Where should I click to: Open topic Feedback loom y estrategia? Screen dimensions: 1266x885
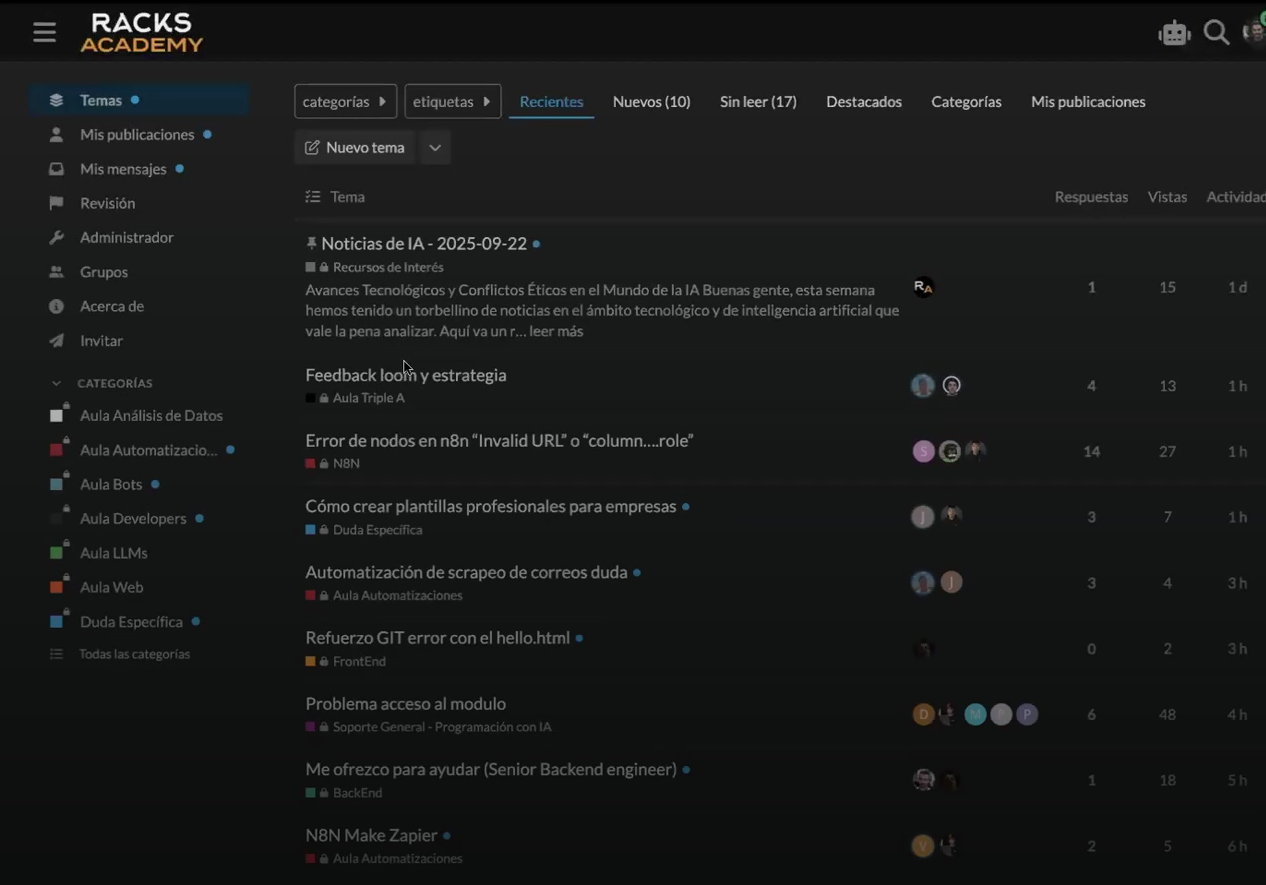coord(405,375)
